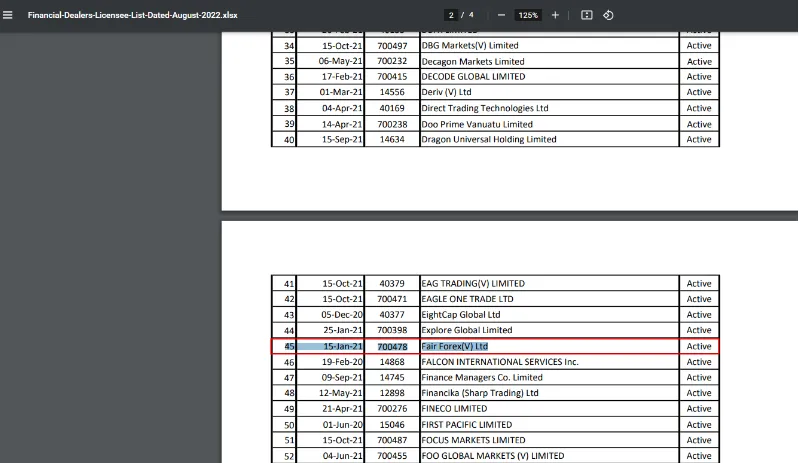Click the date 12-May-21
The width and height of the screenshot is (799, 463).
pyautogui.click(x=340, y=393)
